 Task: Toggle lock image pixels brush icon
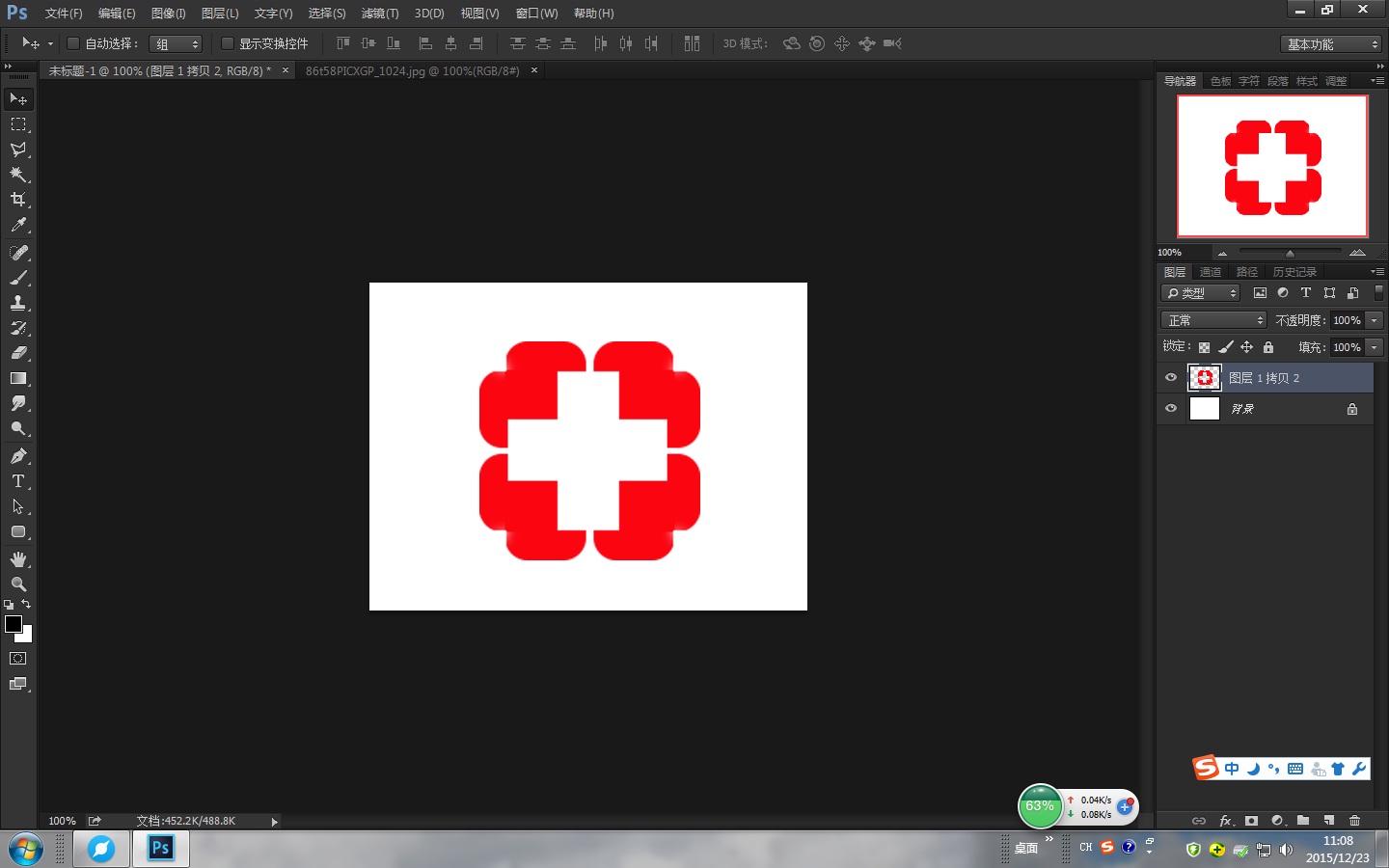(1225, 347)
